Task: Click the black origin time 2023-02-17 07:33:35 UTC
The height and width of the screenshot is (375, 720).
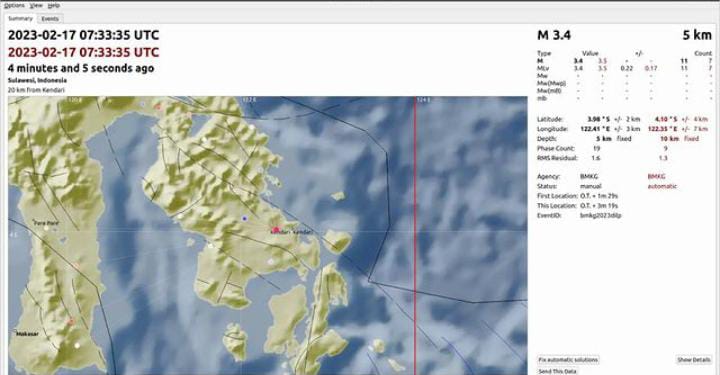Action: tap(84, 35)
